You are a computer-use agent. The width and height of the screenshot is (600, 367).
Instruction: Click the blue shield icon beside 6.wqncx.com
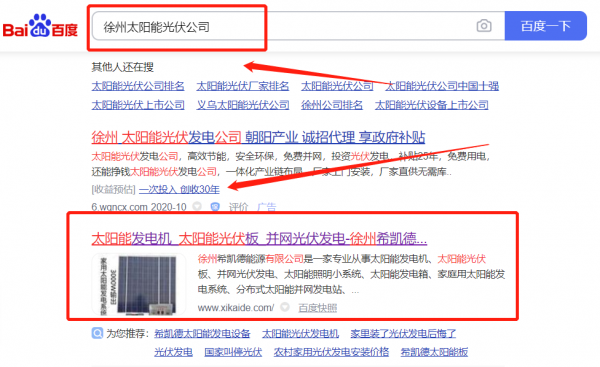click(x=215, y=207)
